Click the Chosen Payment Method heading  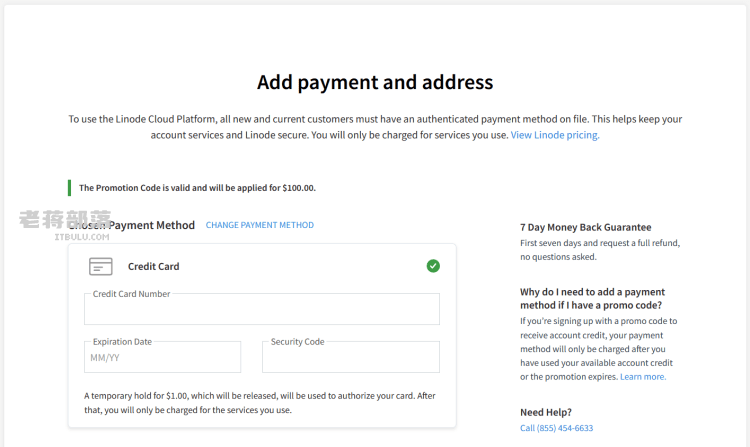[x=132, y=225]
